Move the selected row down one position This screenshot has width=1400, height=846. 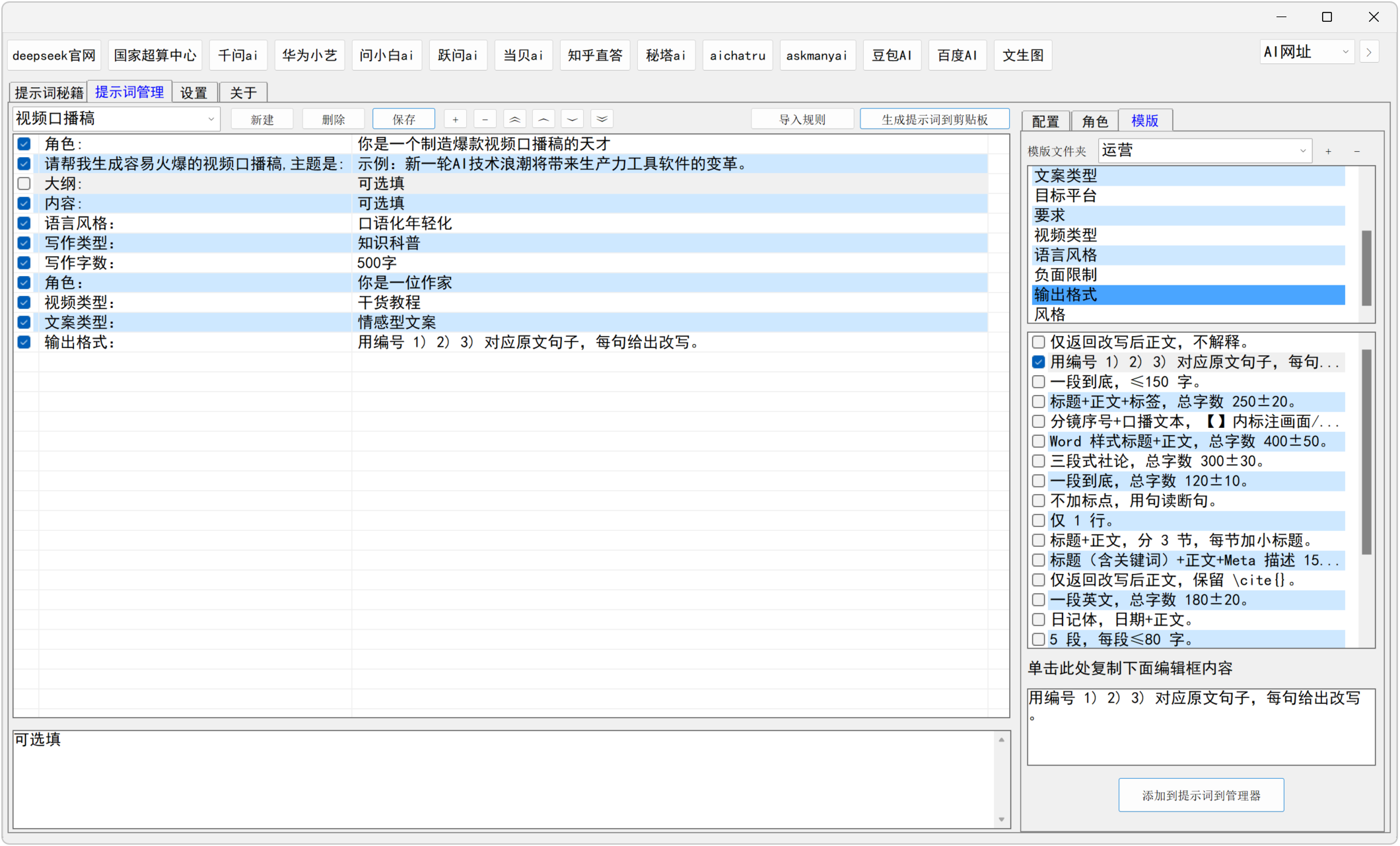pyautogui.click(x=573, y=119)
